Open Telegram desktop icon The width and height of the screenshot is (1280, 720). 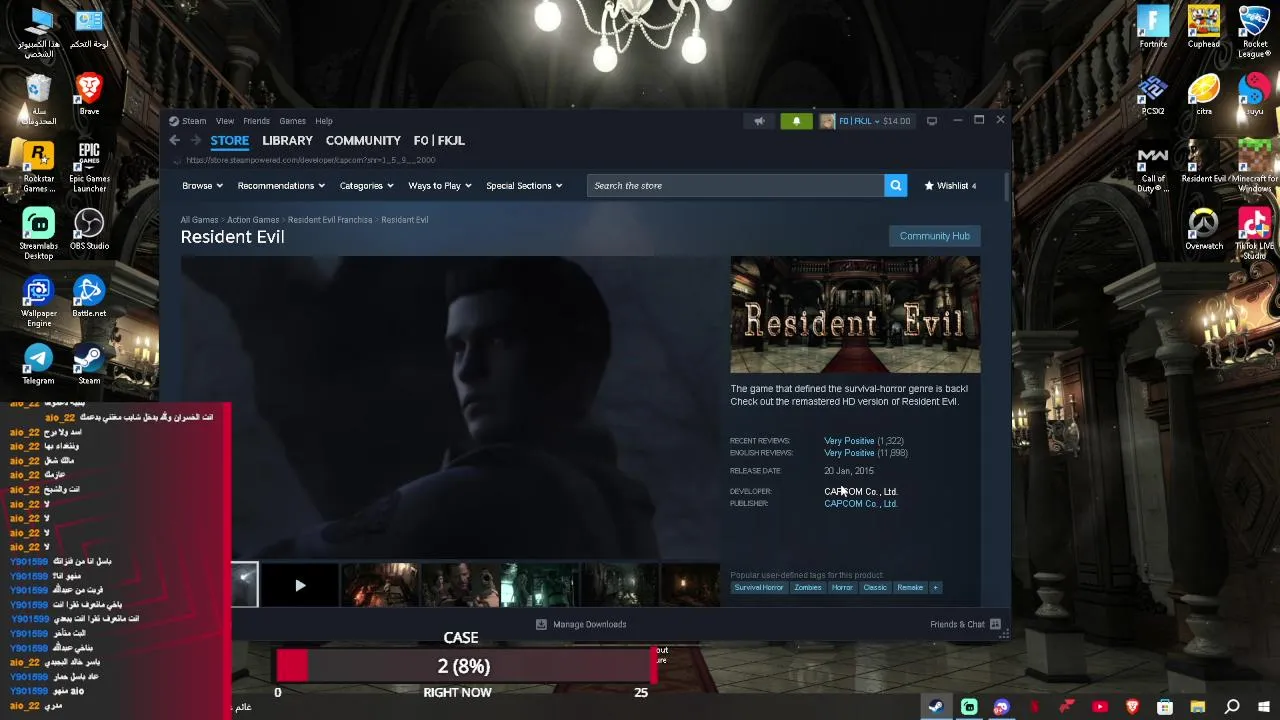point(38,364)
